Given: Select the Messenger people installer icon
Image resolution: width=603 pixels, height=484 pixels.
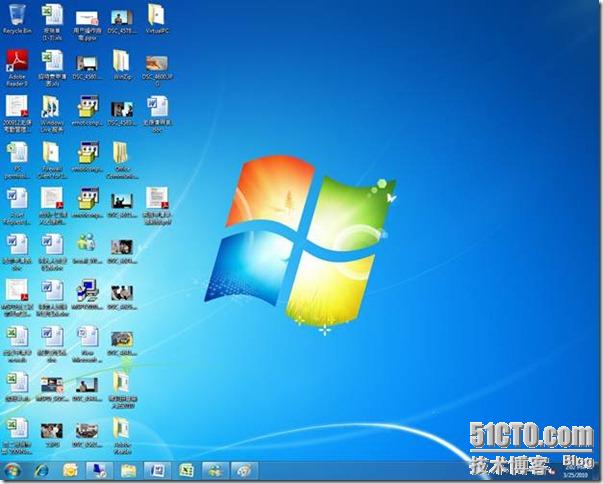Looking at the screenshot, I should point(87,248).
